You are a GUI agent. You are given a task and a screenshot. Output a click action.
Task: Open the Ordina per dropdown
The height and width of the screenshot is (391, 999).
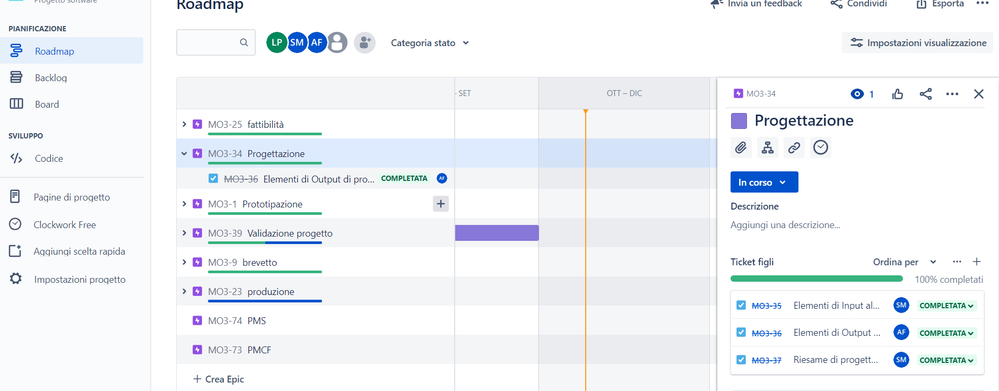click(905, 262)
